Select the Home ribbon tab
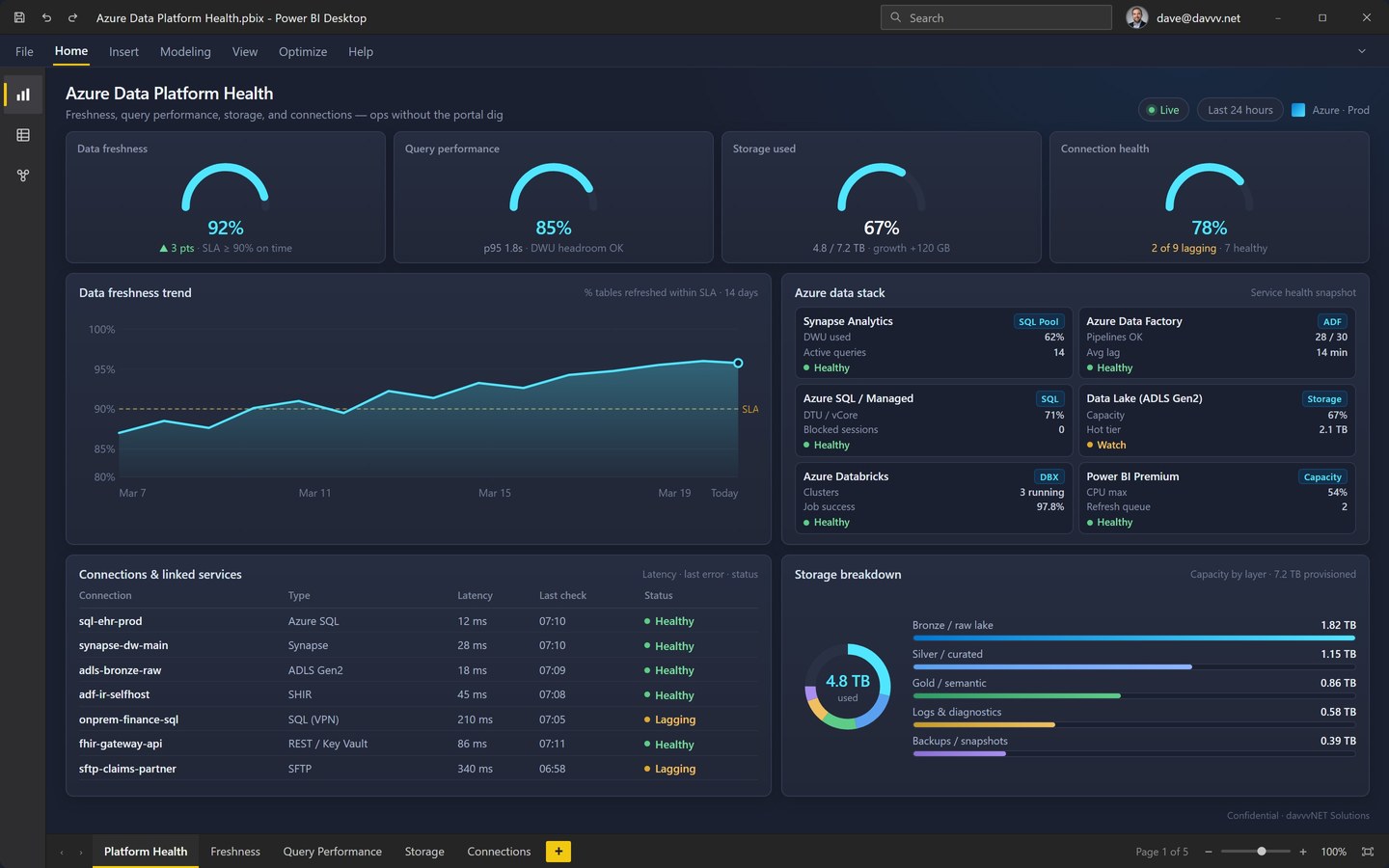The height and width of the screenshot is (868, 1389). tap(71, 51)
